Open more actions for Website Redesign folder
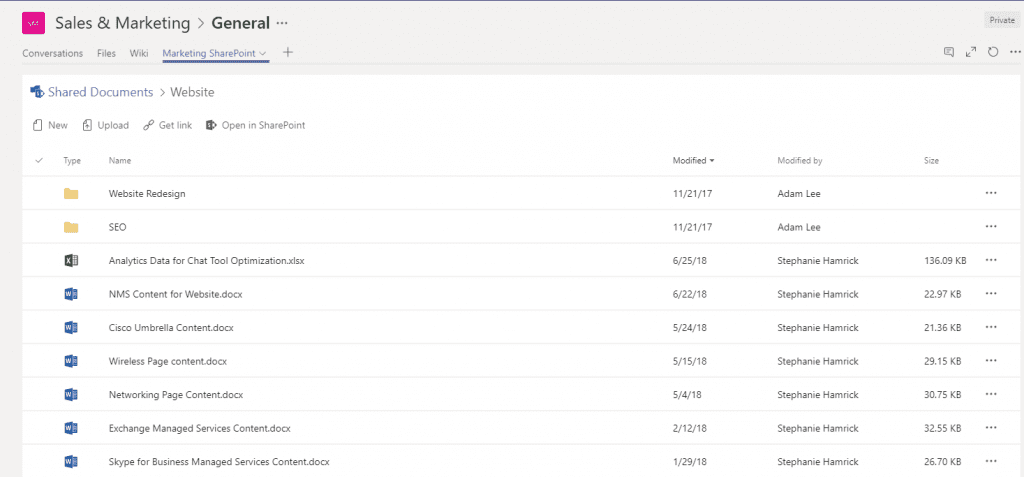Viewport: 1024px width, 477px height. coord(991,193)
